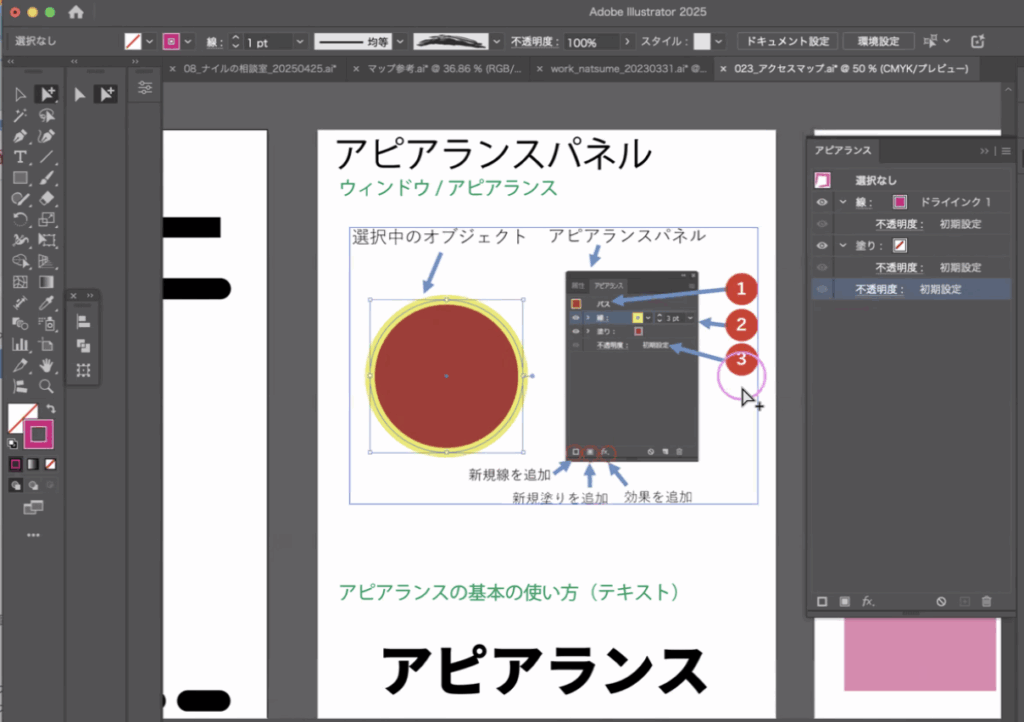The height and width of the screenshot is (722, 1024).
Task: Select the Rectangle shape tool
Action: point(20,178)
